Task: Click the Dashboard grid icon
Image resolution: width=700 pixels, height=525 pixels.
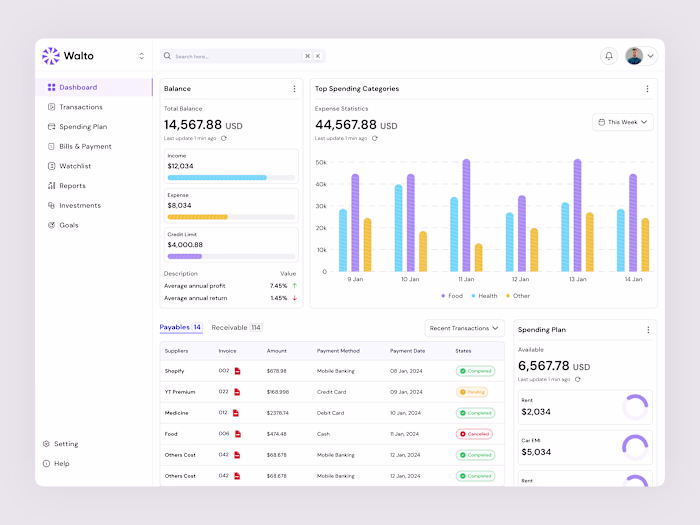Action: [51, 87]
